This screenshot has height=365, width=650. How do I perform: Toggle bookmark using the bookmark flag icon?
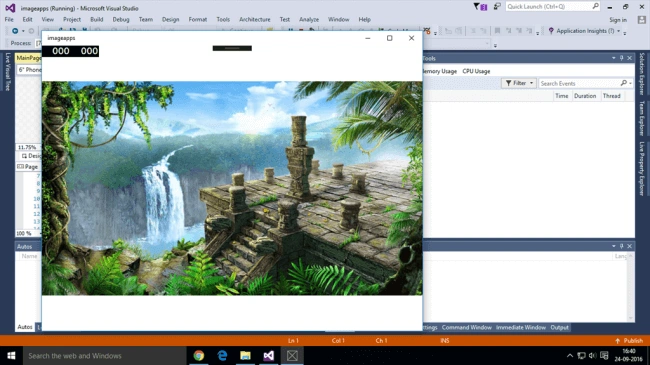click(x=497, y=31)
